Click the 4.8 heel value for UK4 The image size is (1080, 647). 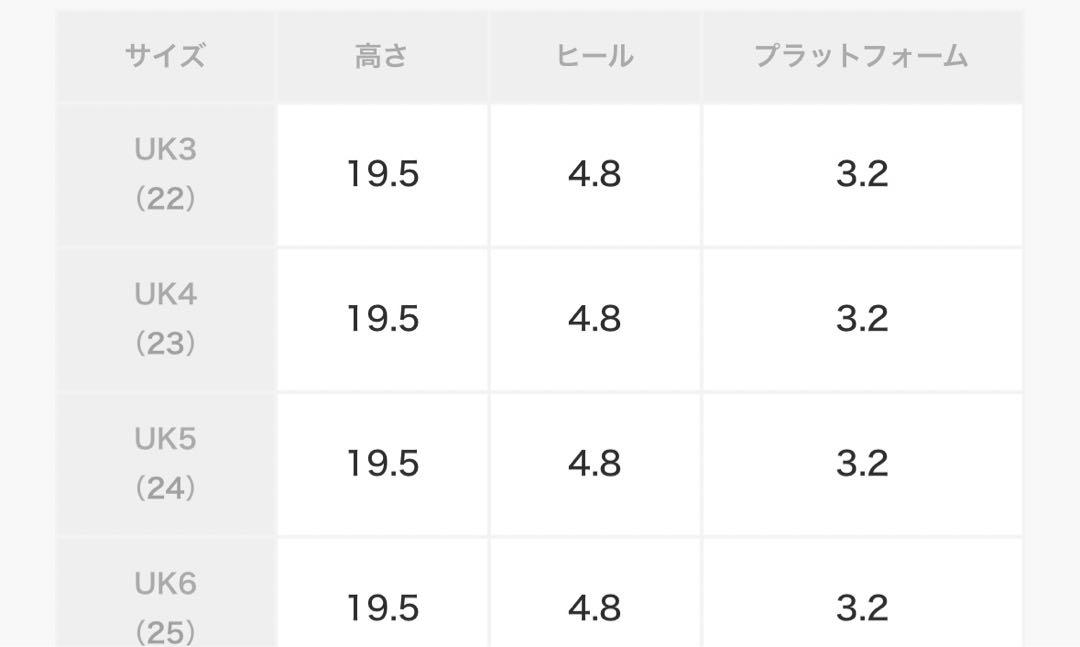click(x=595, y=319)
